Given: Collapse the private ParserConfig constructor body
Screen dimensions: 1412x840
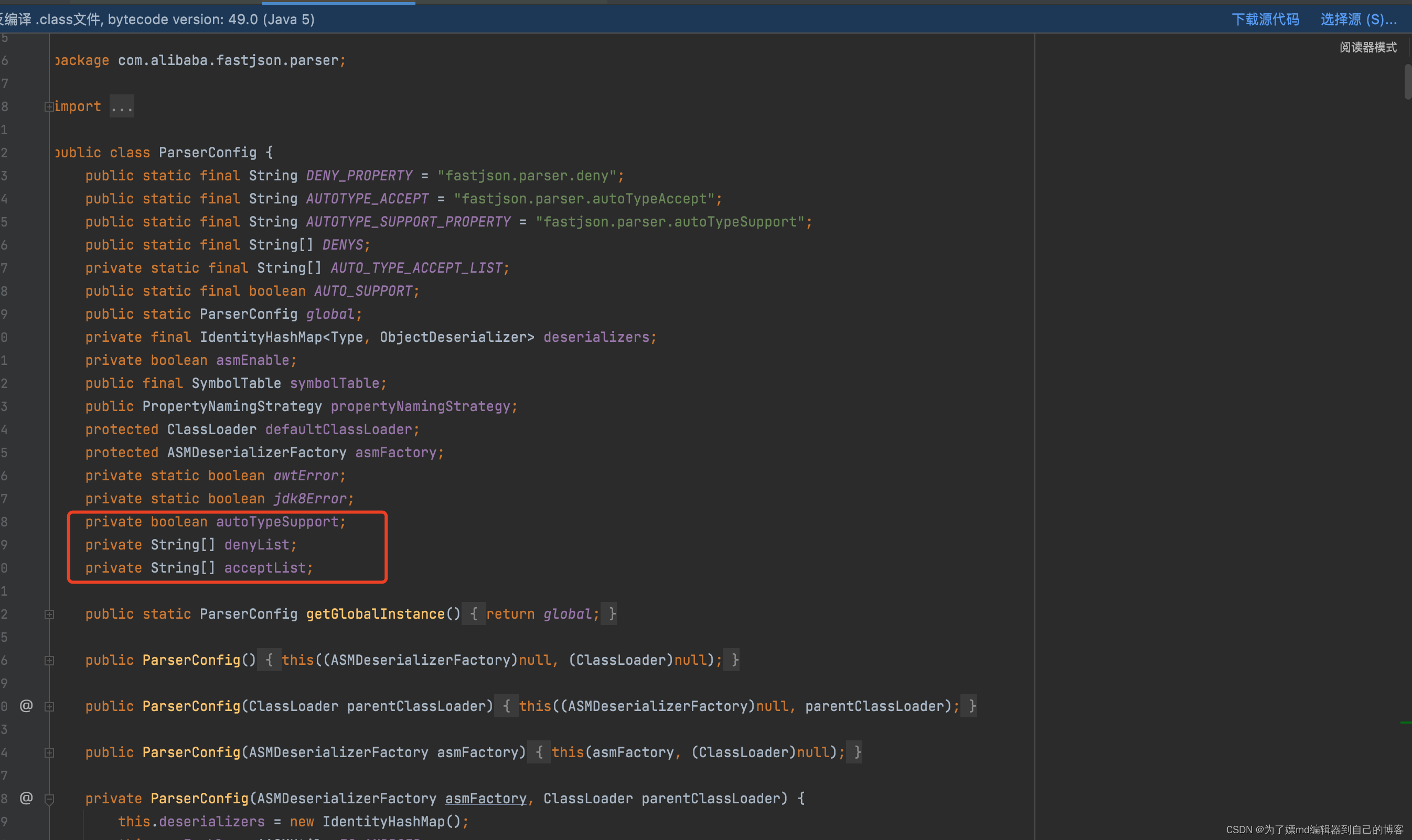Looking at the screenshot, I should [x=49, y=799].
